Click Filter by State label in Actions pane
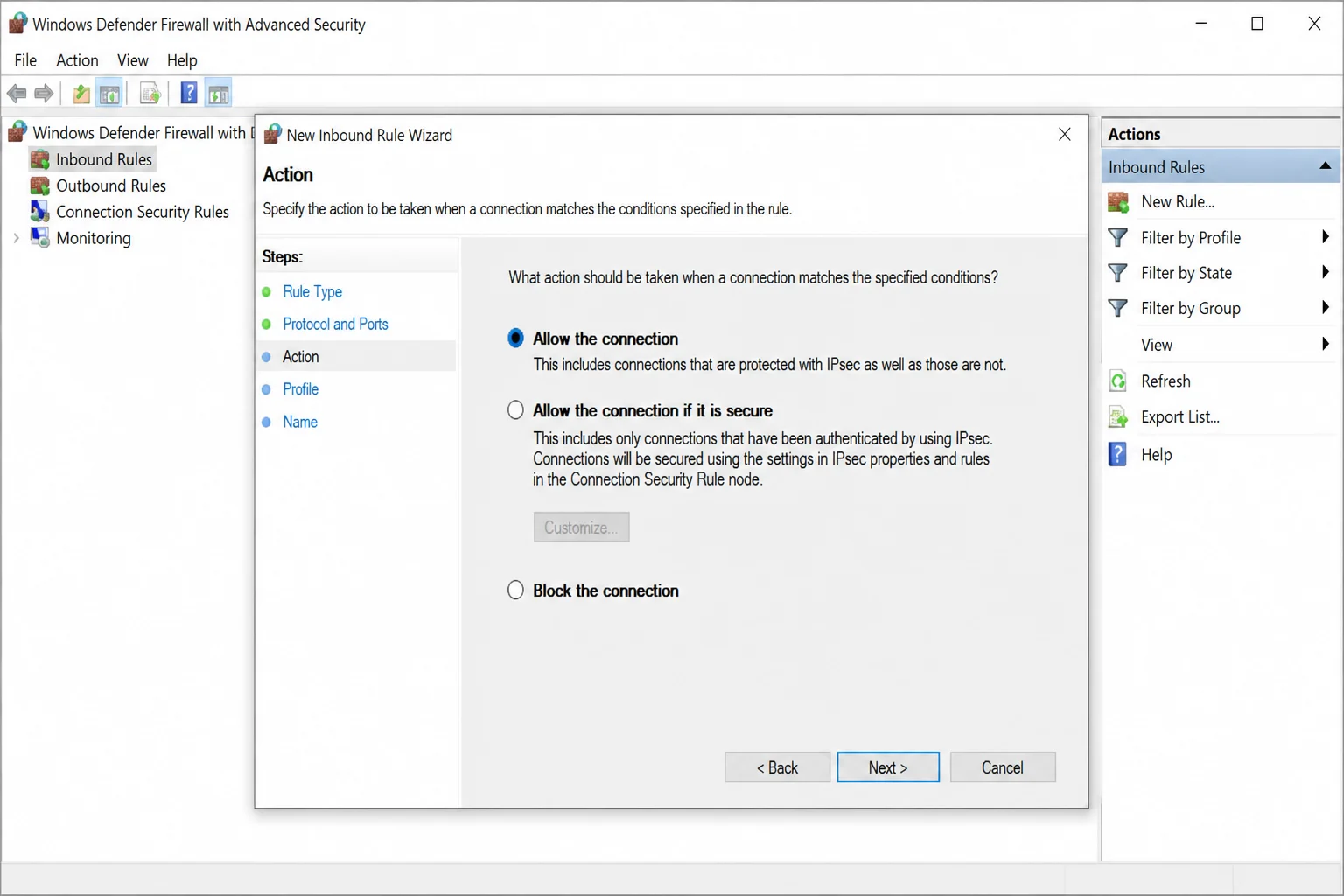Viewport: 1344px width, 896px height. (1186, 273)
